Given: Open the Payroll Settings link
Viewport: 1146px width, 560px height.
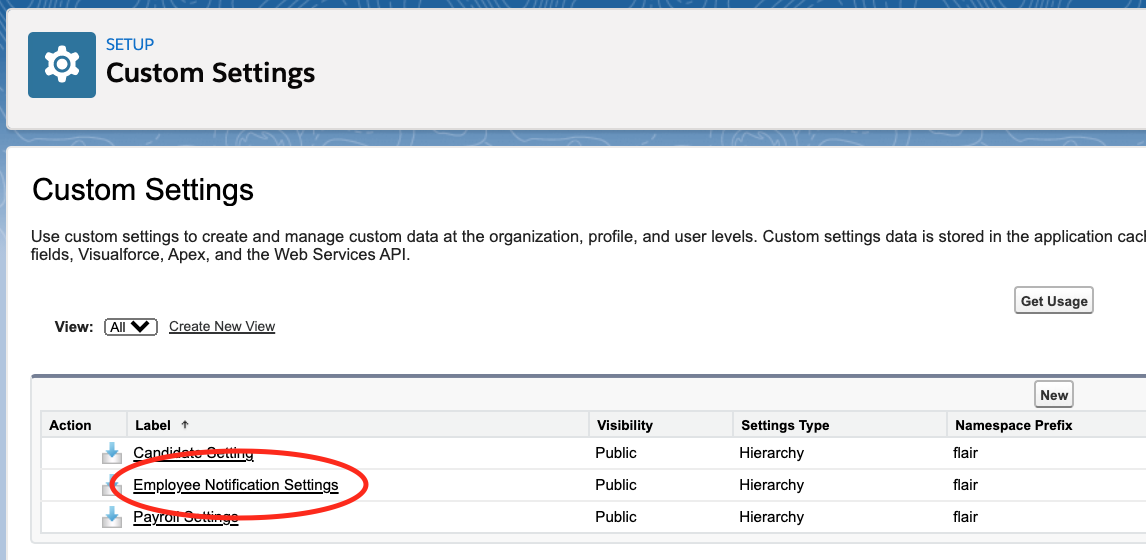Looking at the screenshot, I should tap(186, 517).
